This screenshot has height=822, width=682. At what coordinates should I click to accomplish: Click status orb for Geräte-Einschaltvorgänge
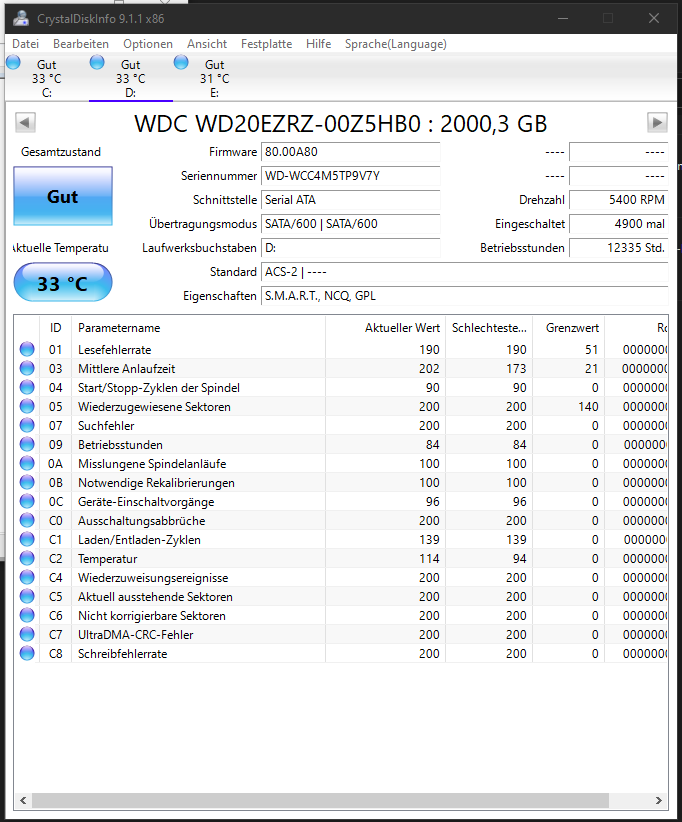coord(27,501)
